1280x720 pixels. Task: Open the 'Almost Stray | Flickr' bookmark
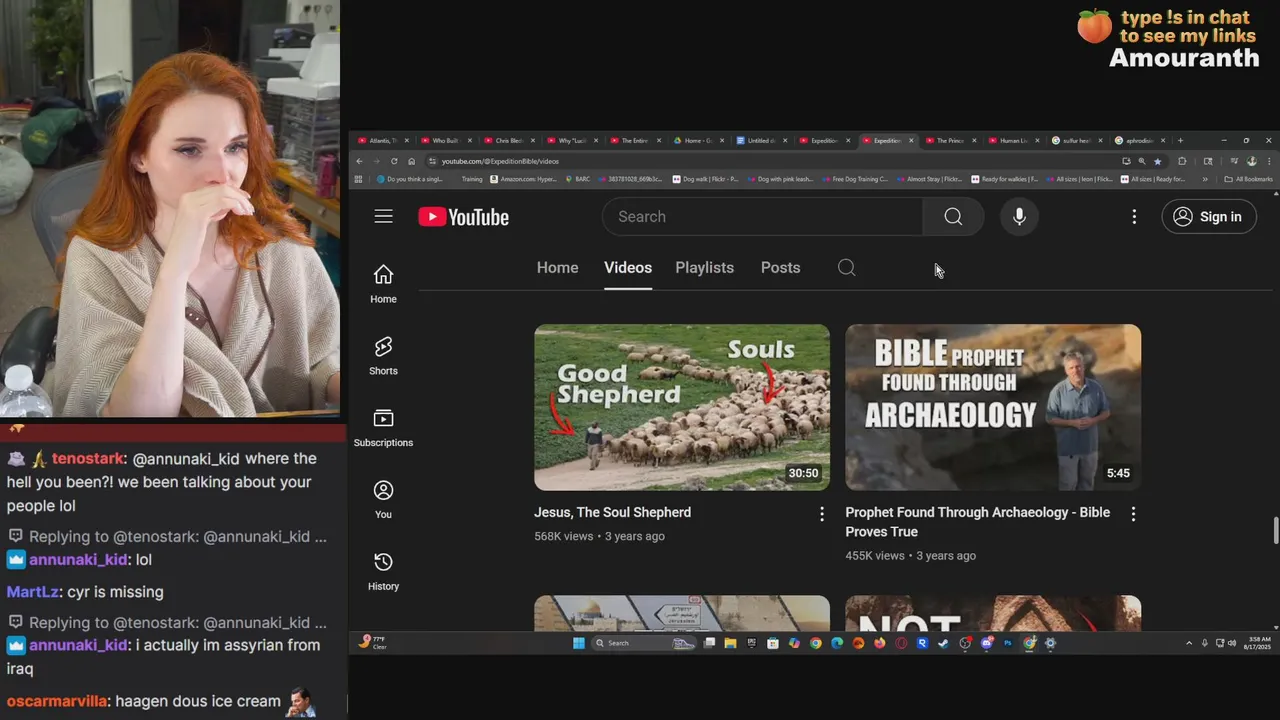coord(930,179)
